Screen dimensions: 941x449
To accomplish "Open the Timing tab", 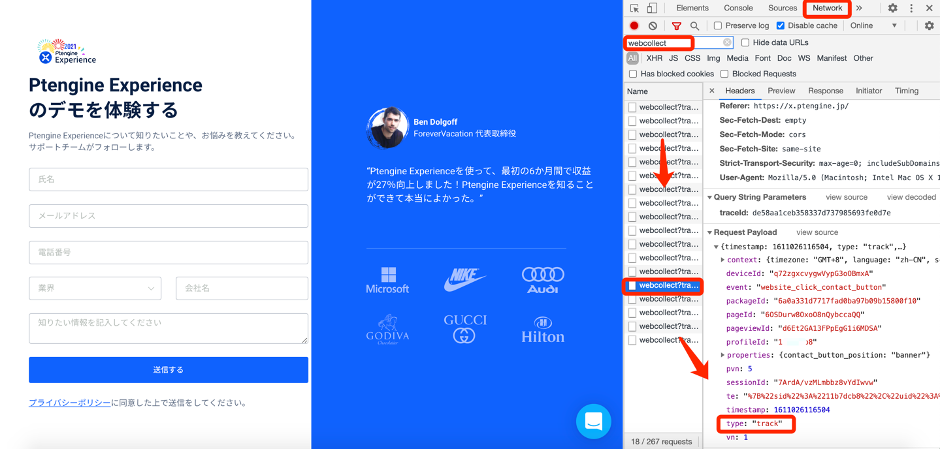I will point(907,91).
